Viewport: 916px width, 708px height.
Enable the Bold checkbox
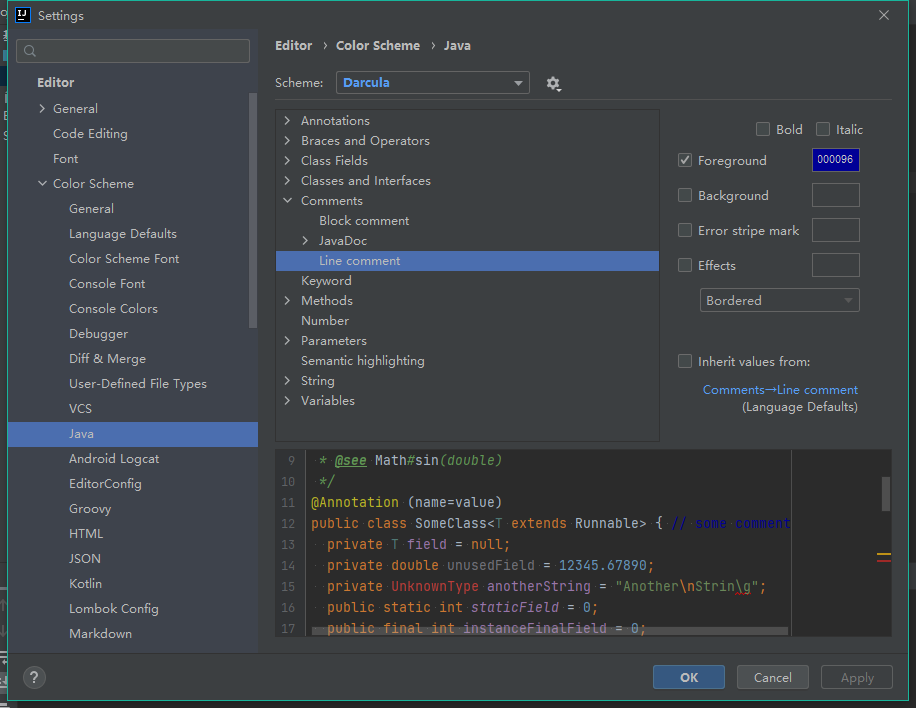[x=763, y=129]
